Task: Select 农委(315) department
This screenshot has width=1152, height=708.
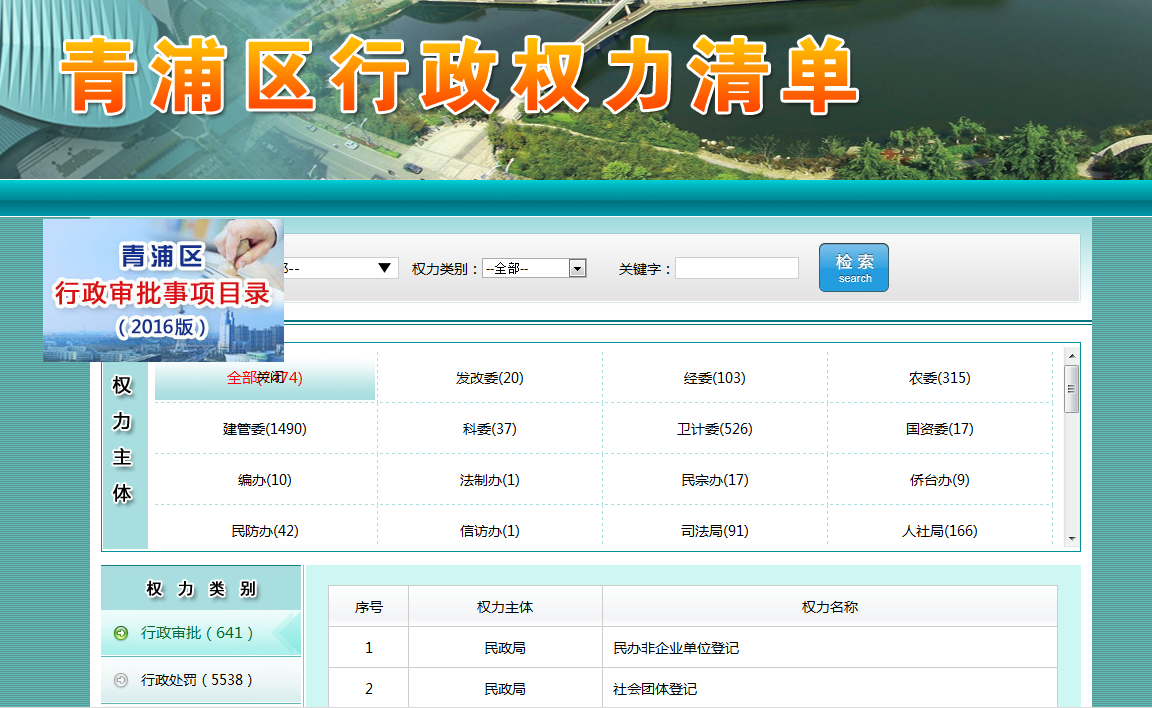Action: (940, 377)
